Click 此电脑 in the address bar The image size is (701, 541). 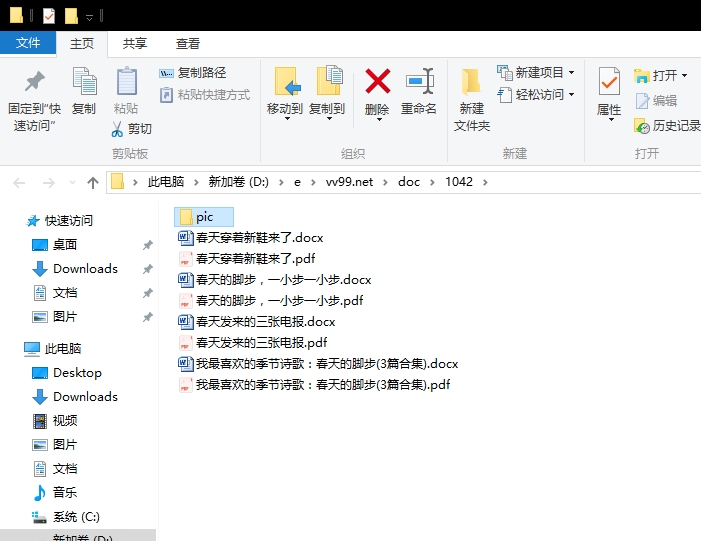166,182
